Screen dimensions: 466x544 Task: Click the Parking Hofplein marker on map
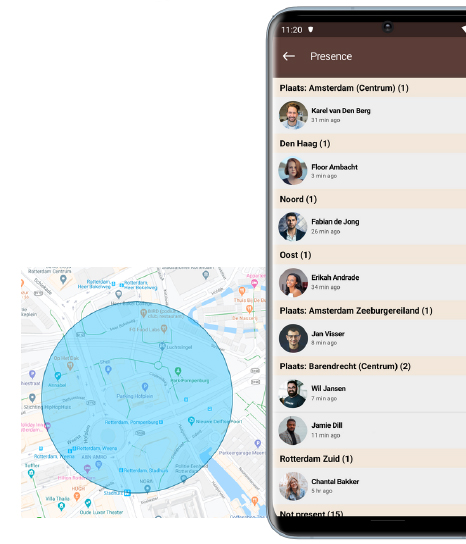pyautogui.click(x=145, y=386)
